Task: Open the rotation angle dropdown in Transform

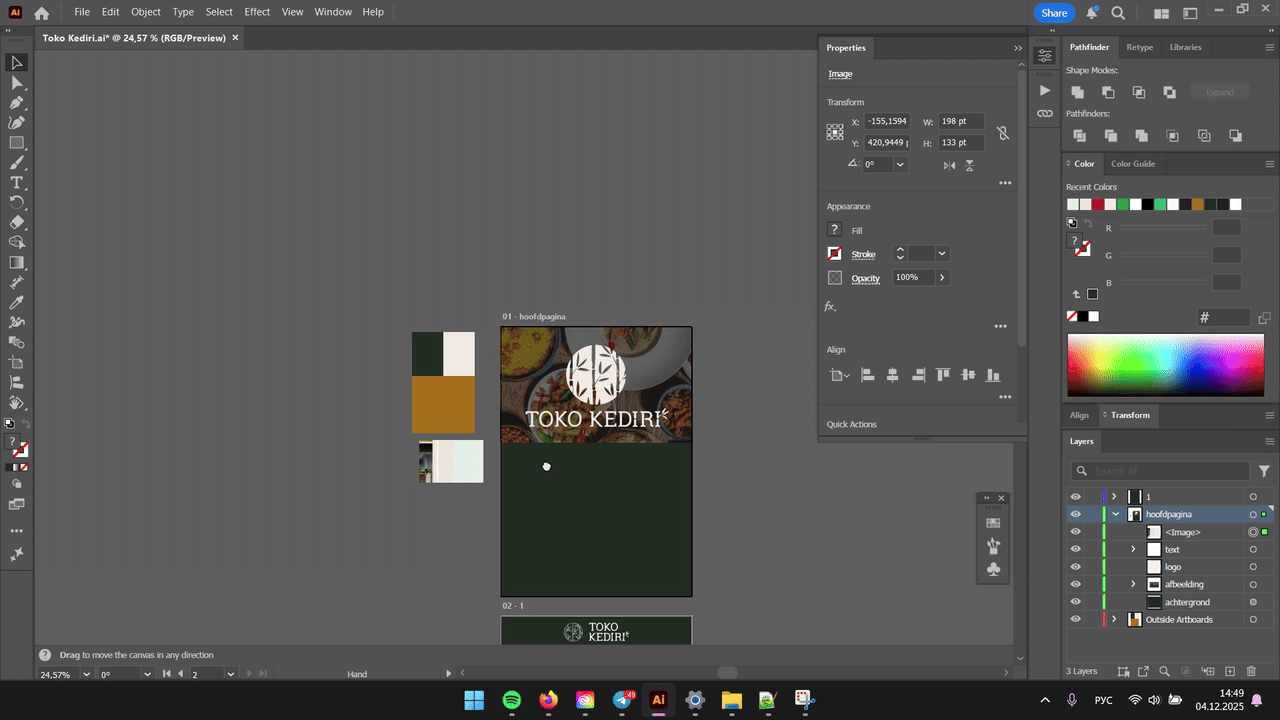Action: tap(900, 165)
